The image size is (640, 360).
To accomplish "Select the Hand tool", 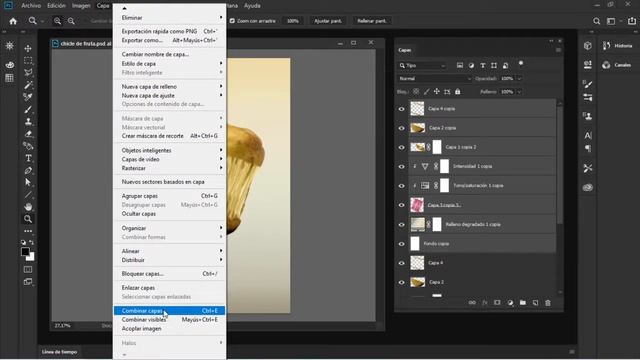I will coord(28,207).
